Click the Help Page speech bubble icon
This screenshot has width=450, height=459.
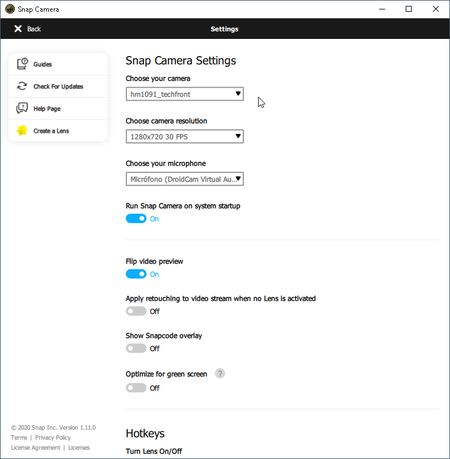pyautogui.click(x=22, y=108)
